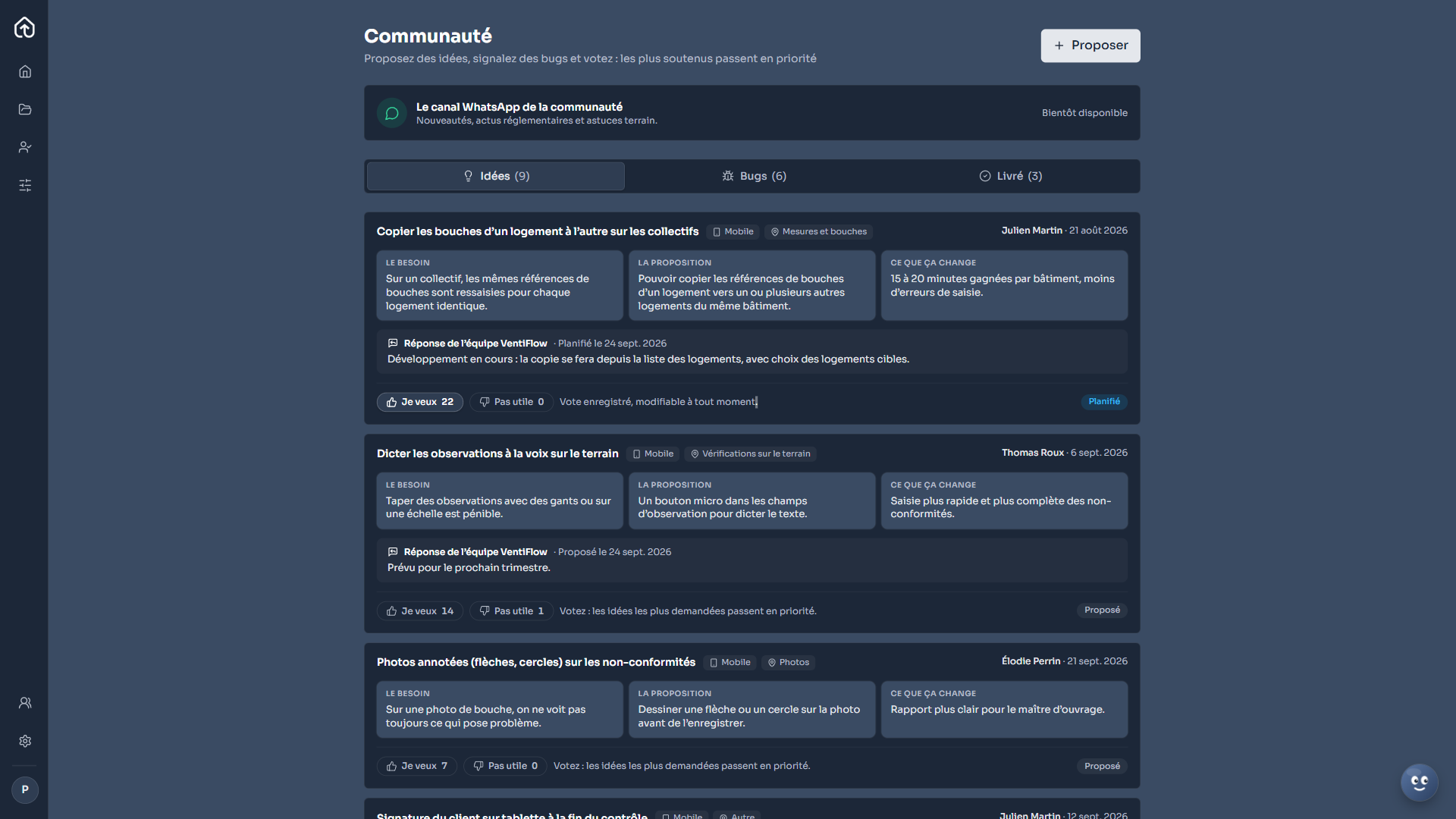Vote Je veux on Dicter les observations idea
Image resolution: width=1456 pixels, height=819 pixels.
(420, 611)
